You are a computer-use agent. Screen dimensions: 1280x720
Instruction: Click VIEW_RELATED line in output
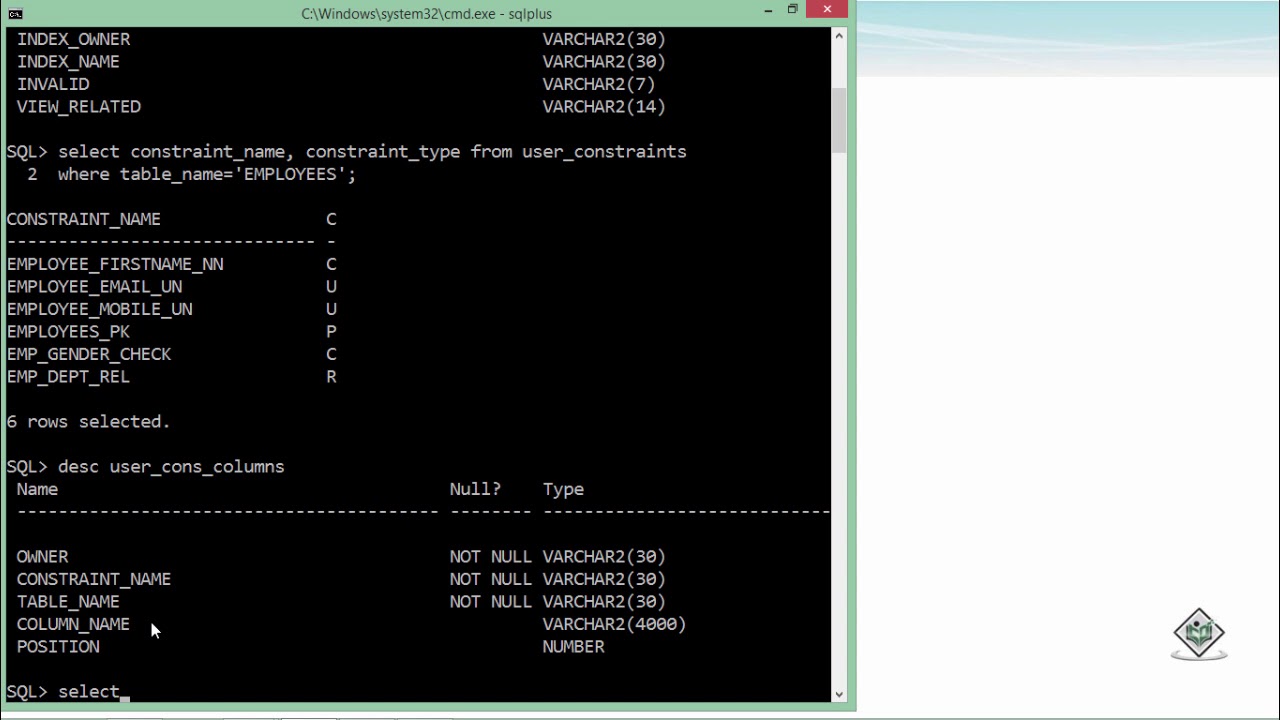(x=78, y=107)
